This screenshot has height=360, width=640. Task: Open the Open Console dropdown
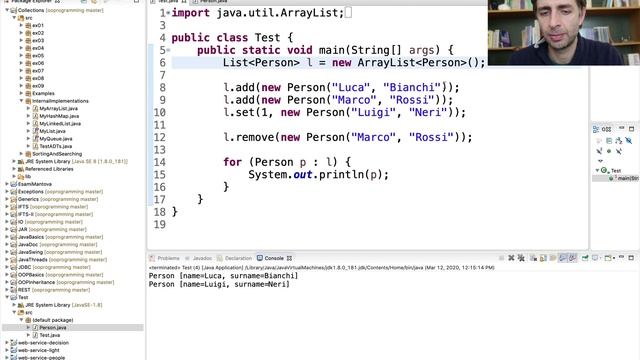pyautogui.click(x=614, y=258)
